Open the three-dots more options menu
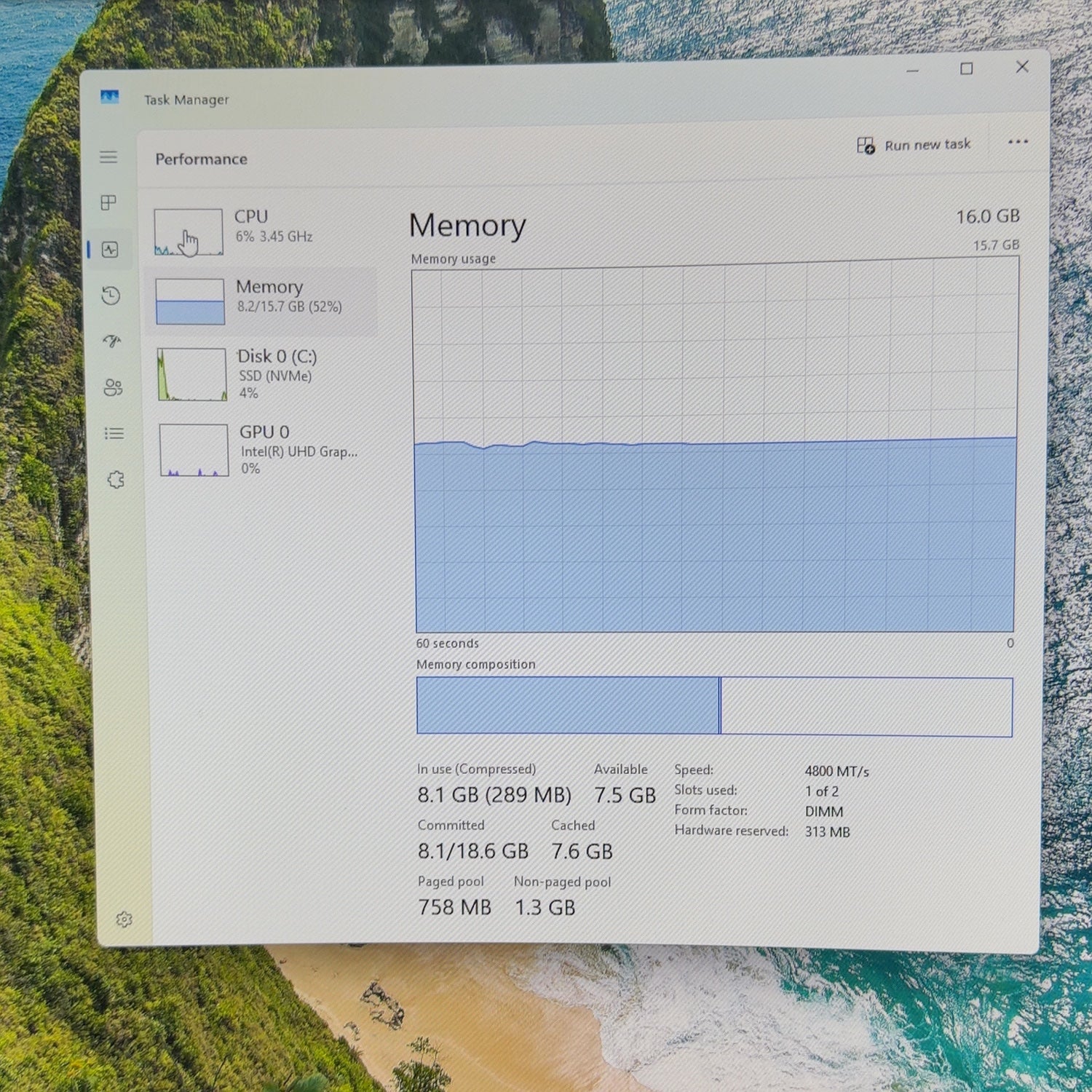Image resolution: width=1092 pixels, height=1092 pixels. [x=1018, y=142]
